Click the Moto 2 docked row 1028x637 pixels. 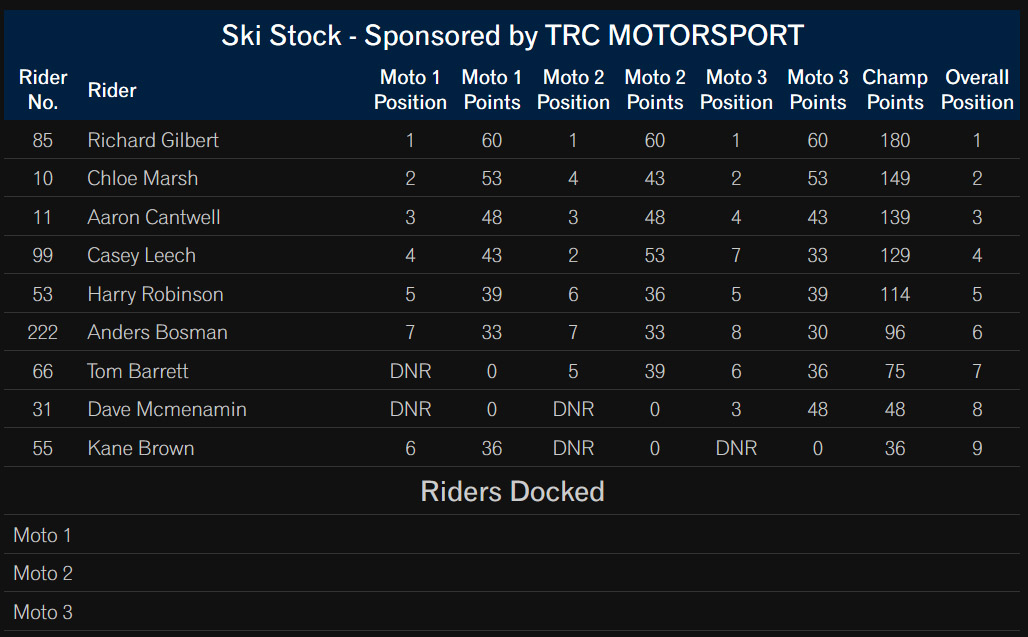pyautogui.click(x=512, y=573)
